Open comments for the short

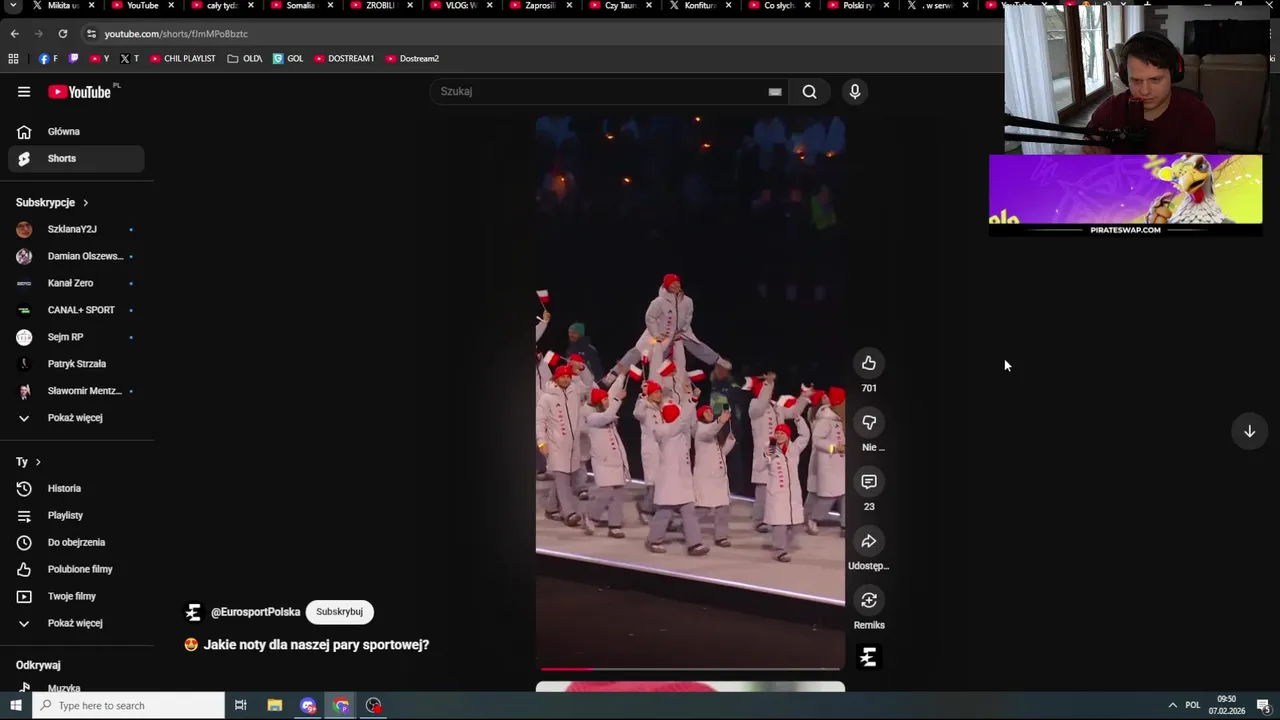pyautogui.click(x=869, y=482)
